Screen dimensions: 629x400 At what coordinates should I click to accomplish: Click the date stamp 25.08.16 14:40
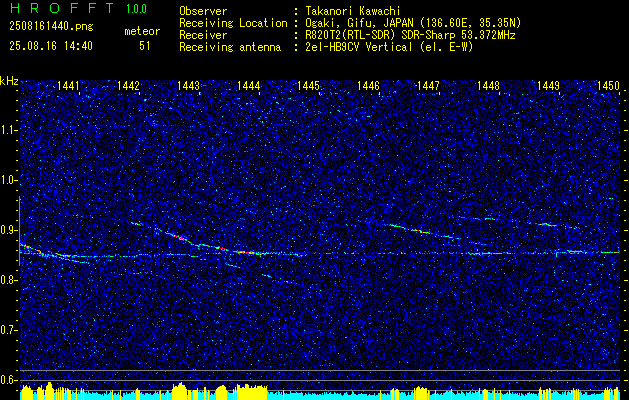click(x=51, y=46)
